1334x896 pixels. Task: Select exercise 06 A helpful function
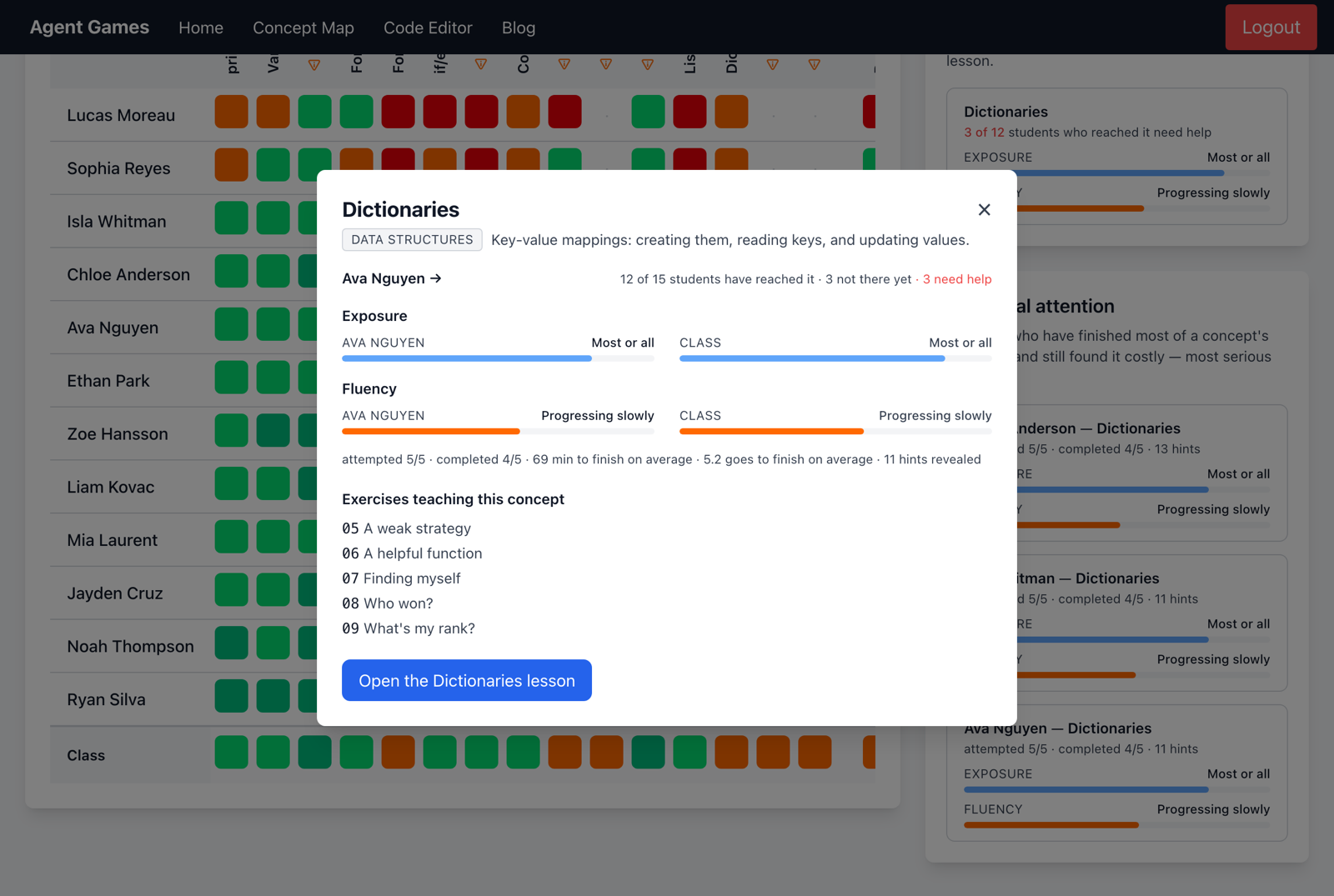coord(412,553)
